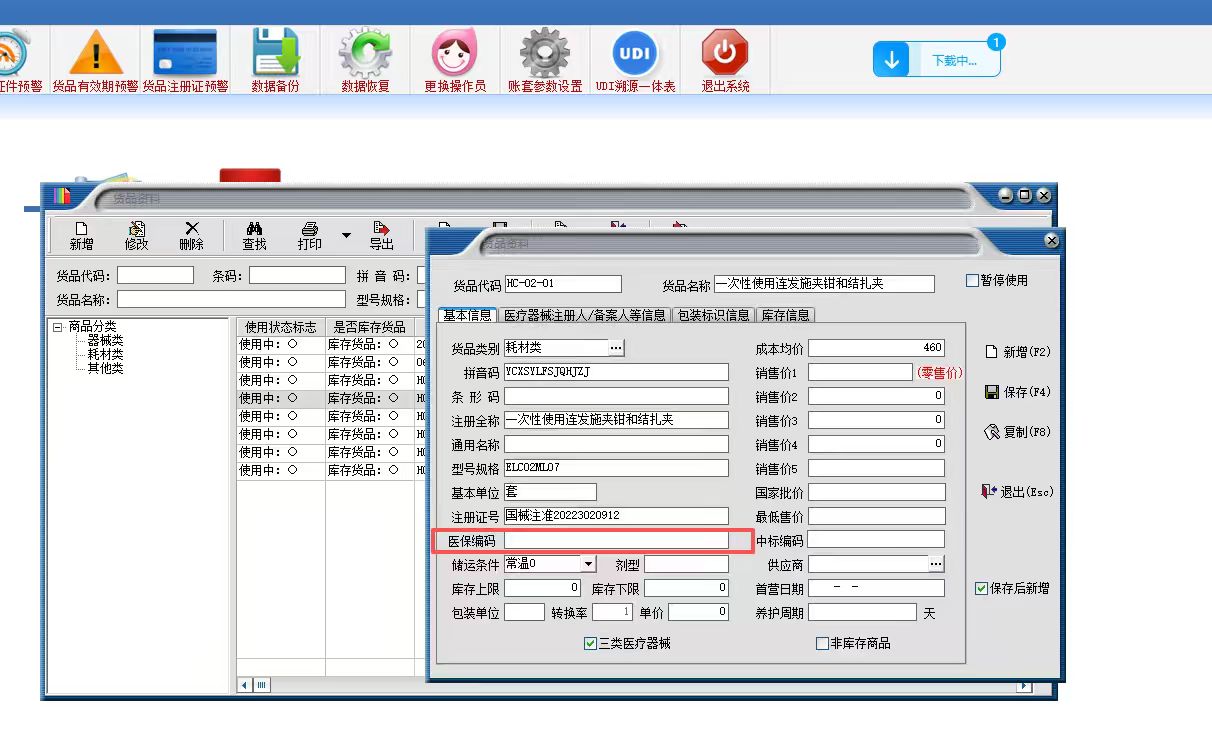Click the 数据备份 floppy disk icon
The width and height of the screenshot is (1212, 752).
click(x=275, y=52)
